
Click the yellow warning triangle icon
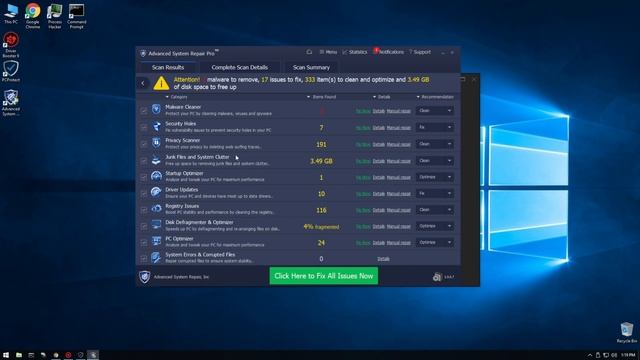pyautogui.click(x=161, y=83)
